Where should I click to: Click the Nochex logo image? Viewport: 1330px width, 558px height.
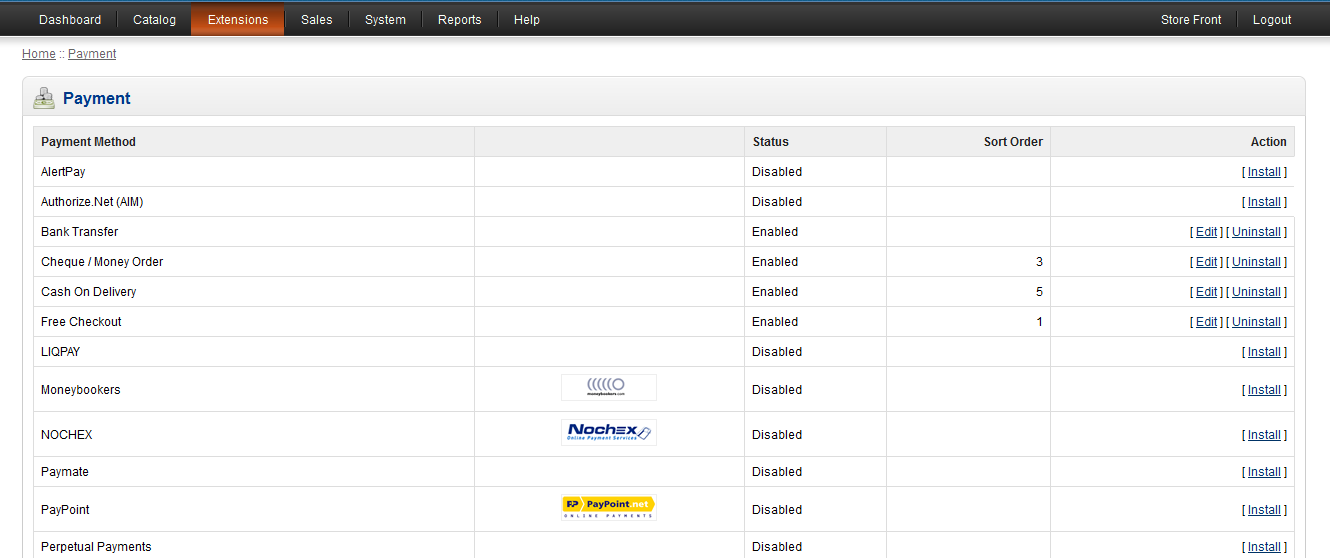pos(608,432)
